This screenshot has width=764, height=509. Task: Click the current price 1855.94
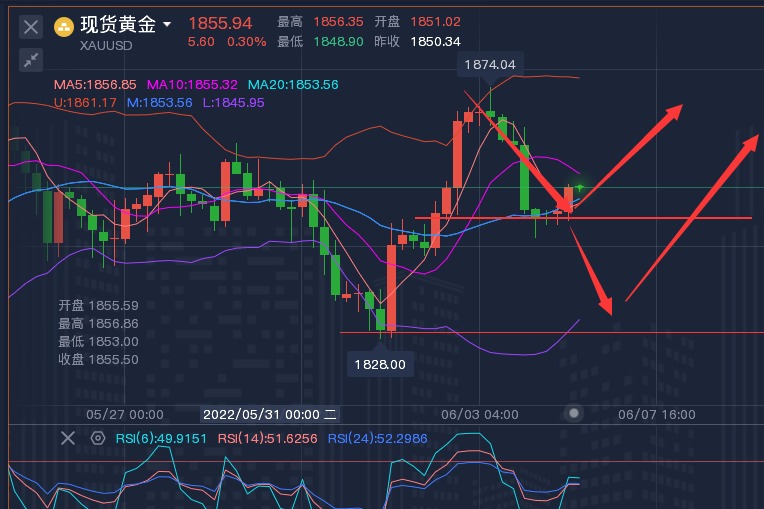pyautogui.click(x=220, y=22)
